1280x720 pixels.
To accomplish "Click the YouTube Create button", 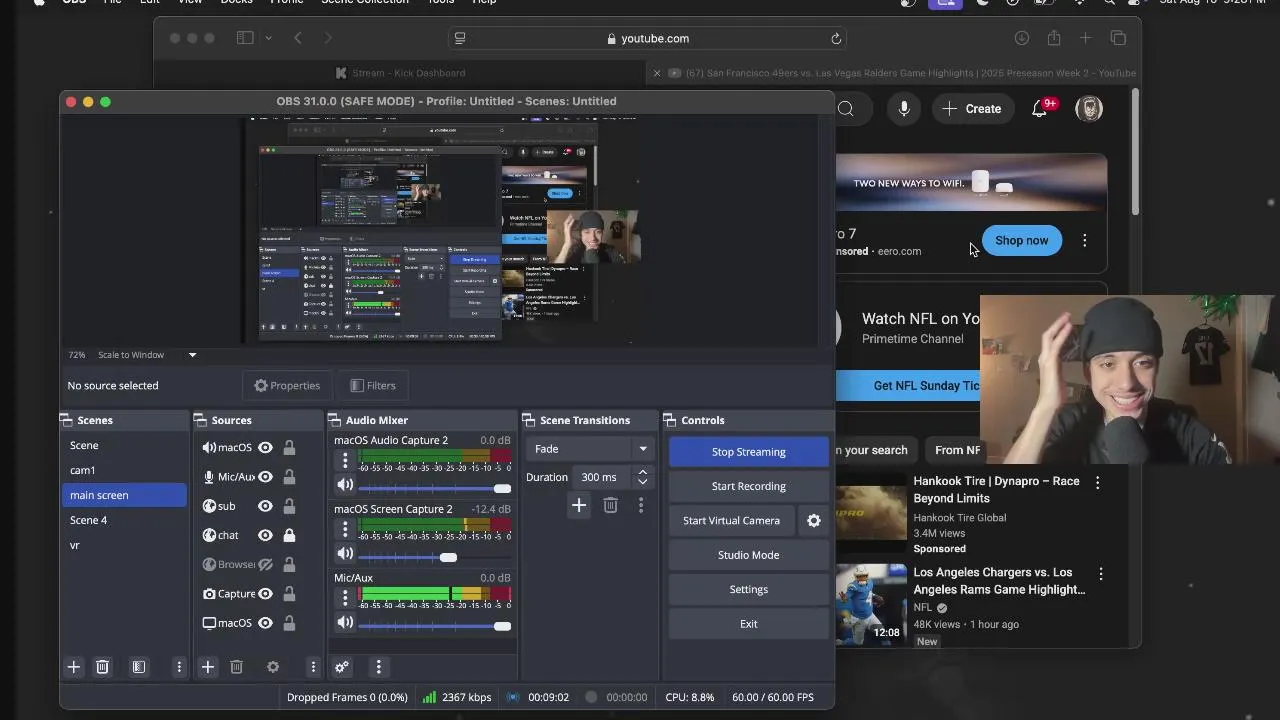I will click(971, 109).
